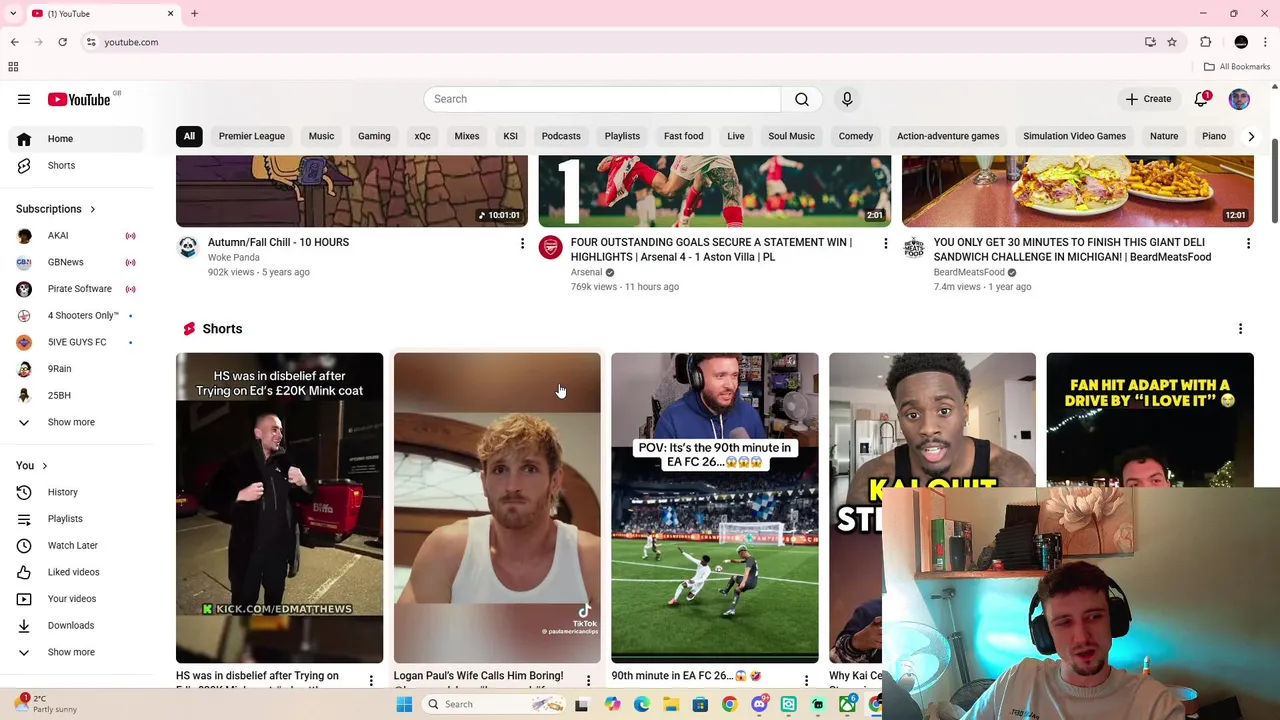The width and height of the screenshot is (1280, 720).
Task: Open Windows Start menu
Action: coord(404,704)
